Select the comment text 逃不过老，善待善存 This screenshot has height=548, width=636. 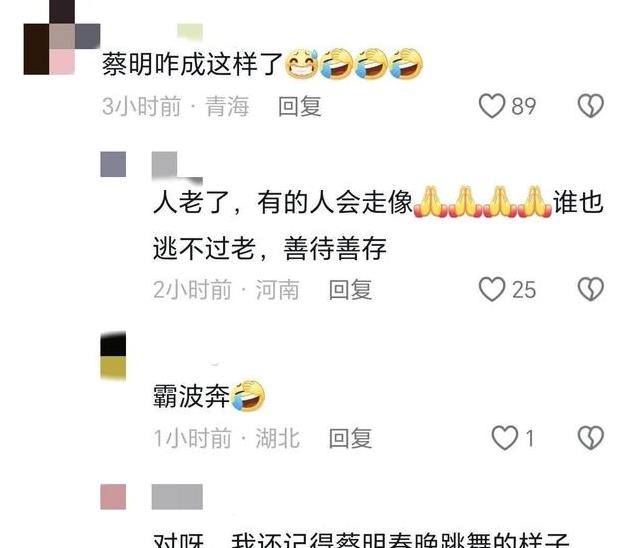pos(270,248)
